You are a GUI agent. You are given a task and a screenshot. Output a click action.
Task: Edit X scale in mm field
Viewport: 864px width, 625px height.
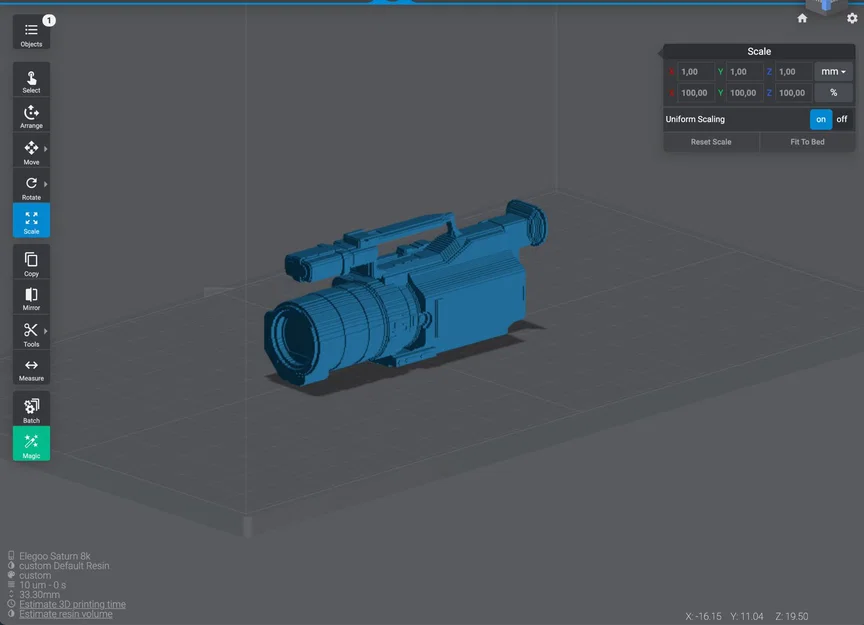[695, 72]
